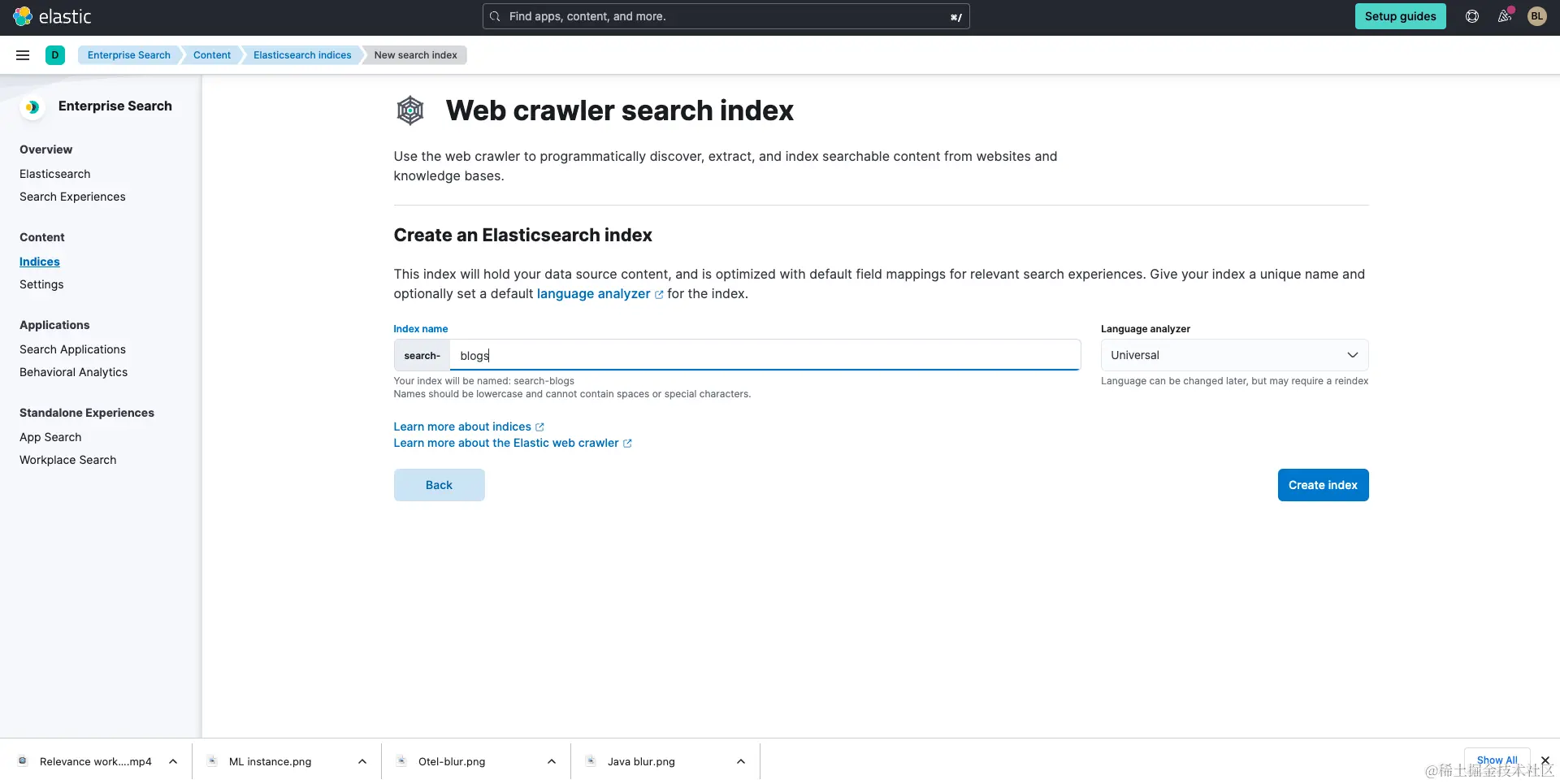Open the hamburger navigation menu

[x=23, y=55]
